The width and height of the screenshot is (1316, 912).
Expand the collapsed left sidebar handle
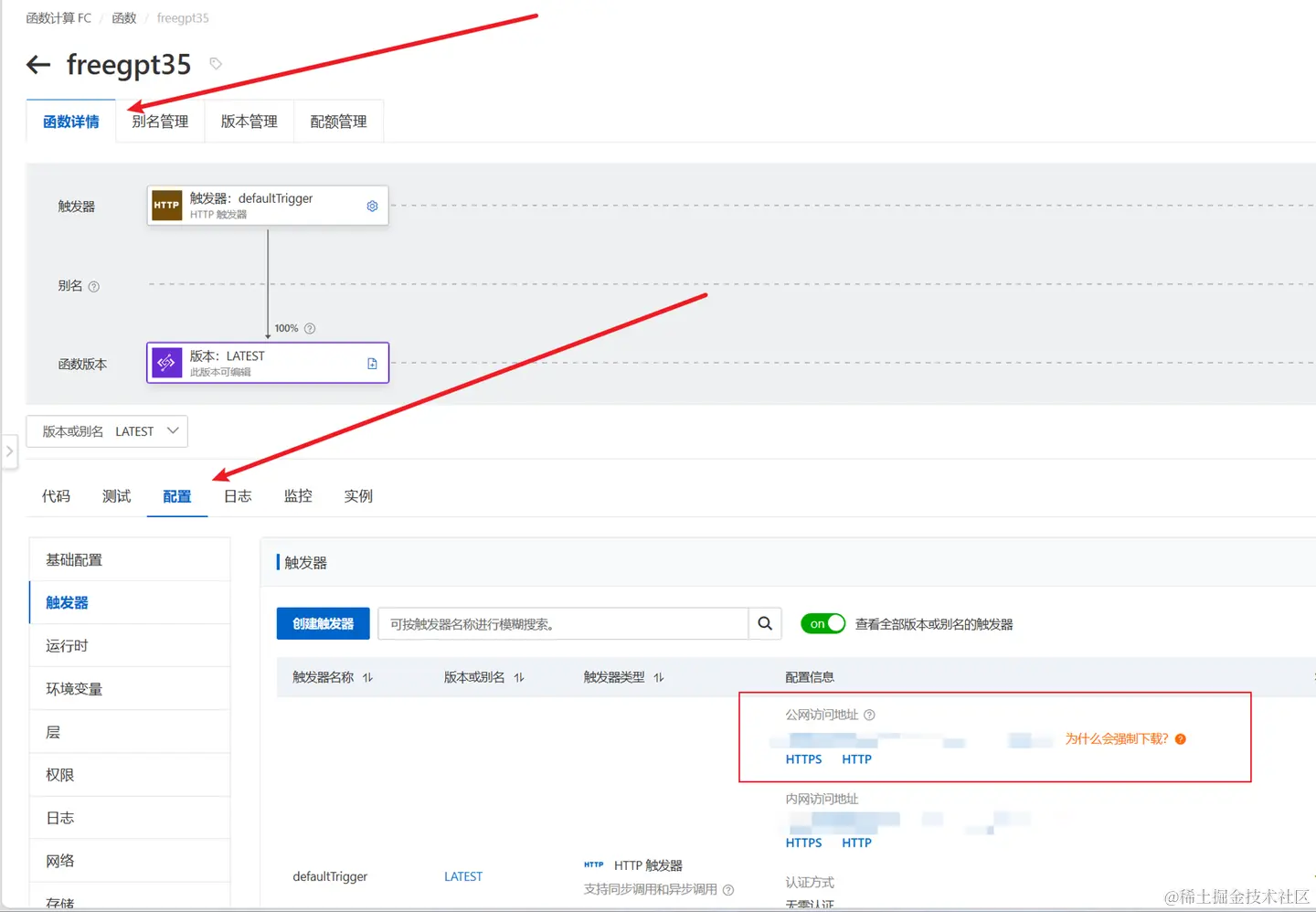(x=9, y=451)
